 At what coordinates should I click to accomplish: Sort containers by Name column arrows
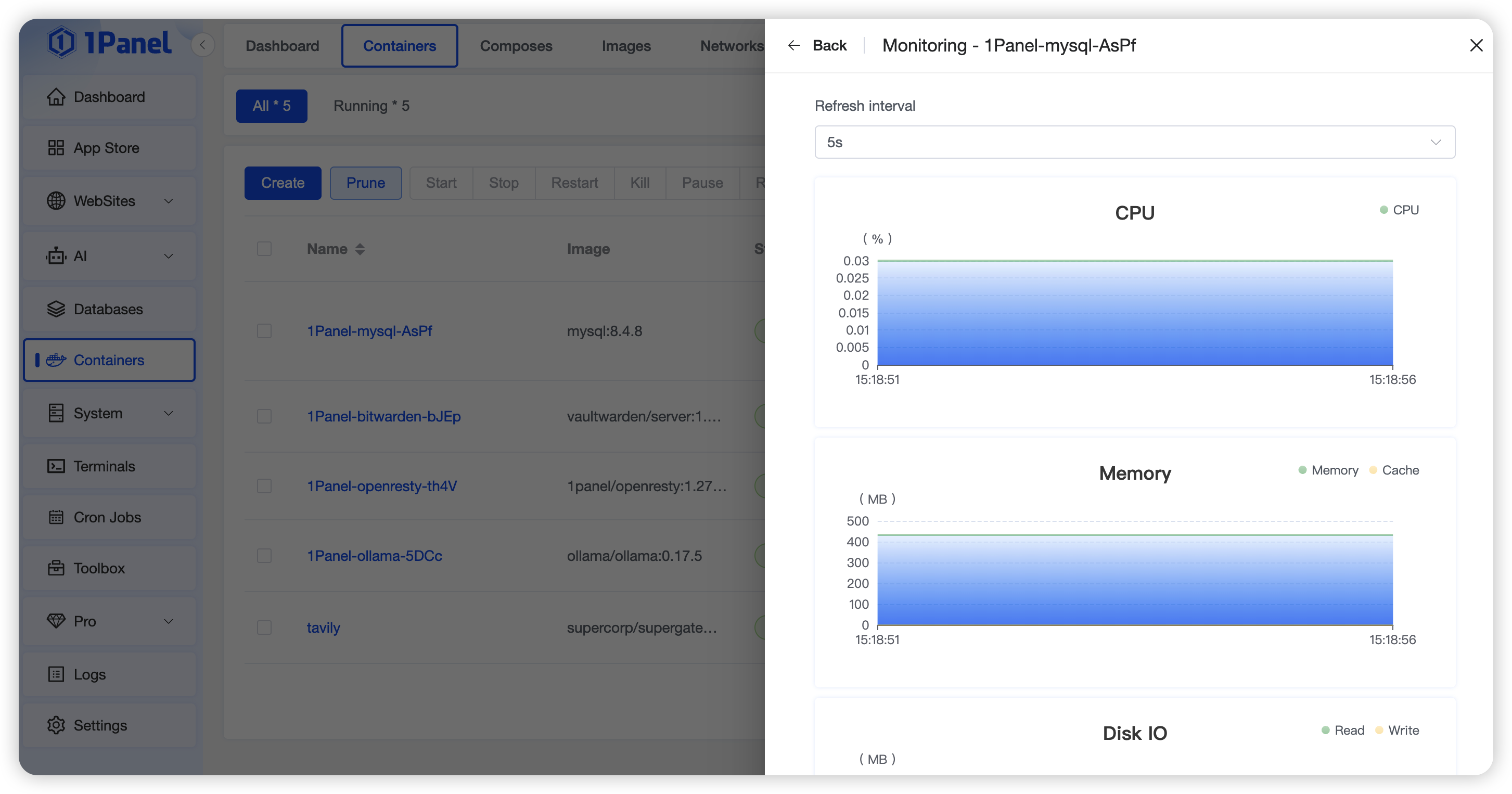click(360, 249)
